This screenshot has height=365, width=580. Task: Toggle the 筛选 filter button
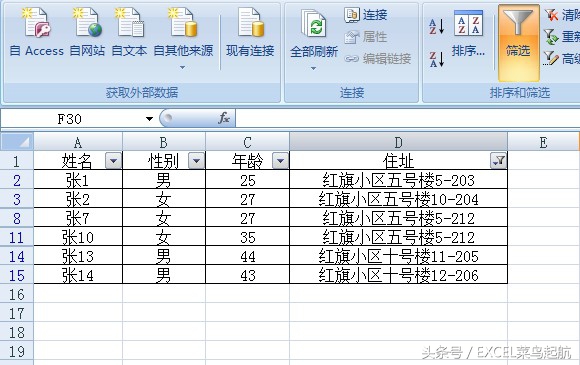pyautogui.click(x=519, y=42)
